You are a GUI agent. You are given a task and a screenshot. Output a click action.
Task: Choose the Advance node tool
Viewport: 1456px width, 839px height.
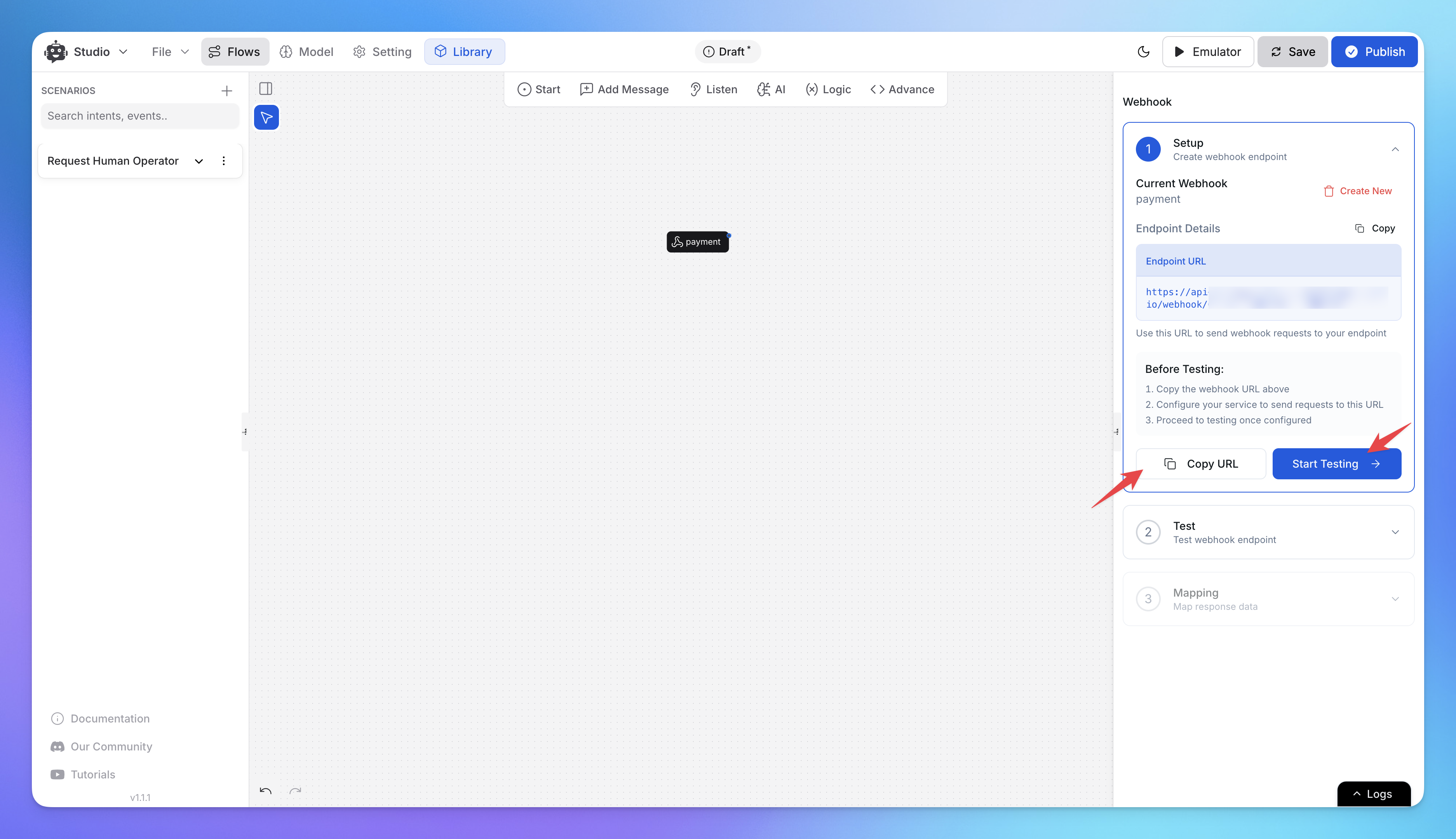coord(902,89)
